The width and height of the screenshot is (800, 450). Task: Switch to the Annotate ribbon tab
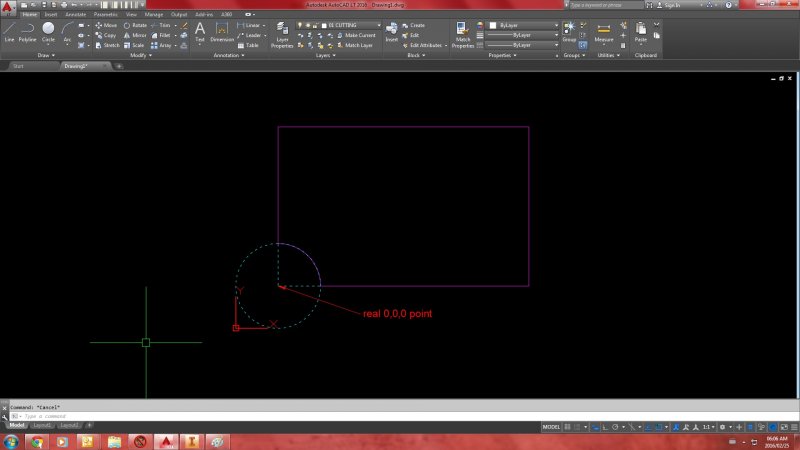(75, 15)
